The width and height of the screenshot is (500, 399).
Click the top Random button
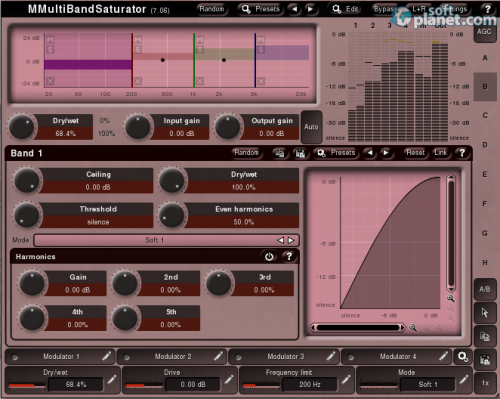(212, 9)
